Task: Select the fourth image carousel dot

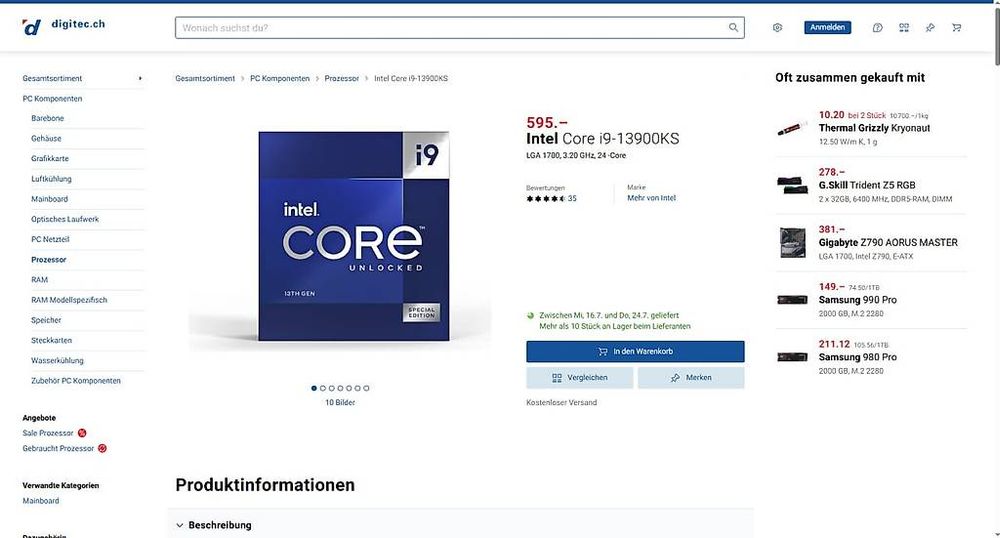Action: coord(340,388)
